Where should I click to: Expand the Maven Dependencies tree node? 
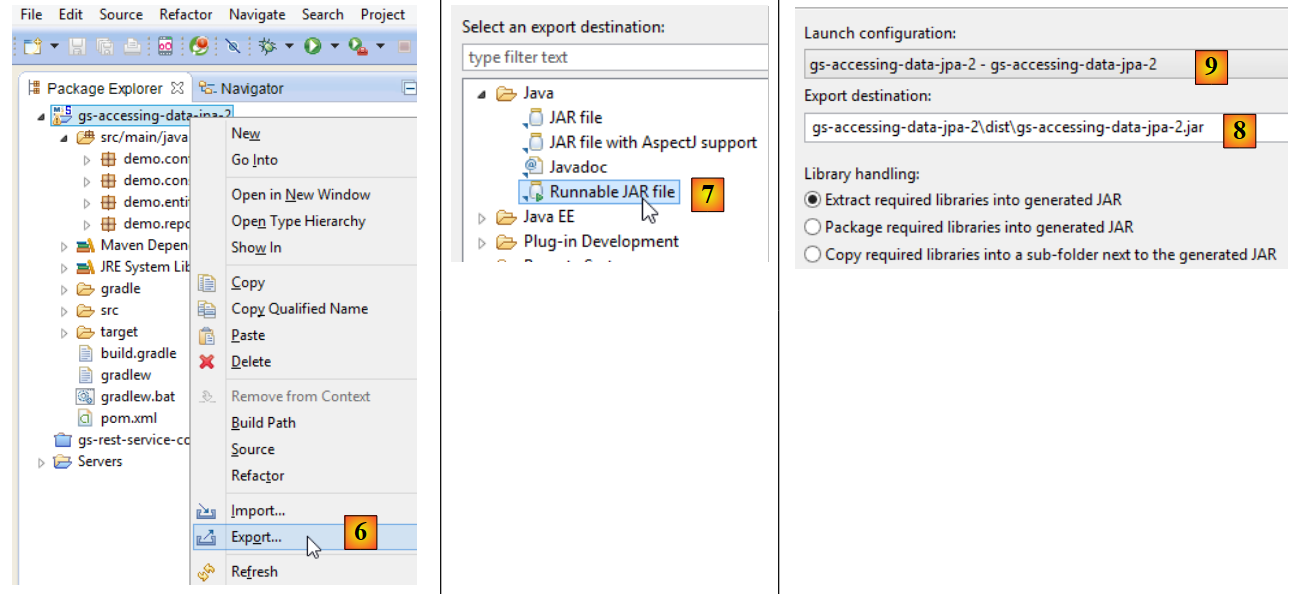tap(65, 246)
